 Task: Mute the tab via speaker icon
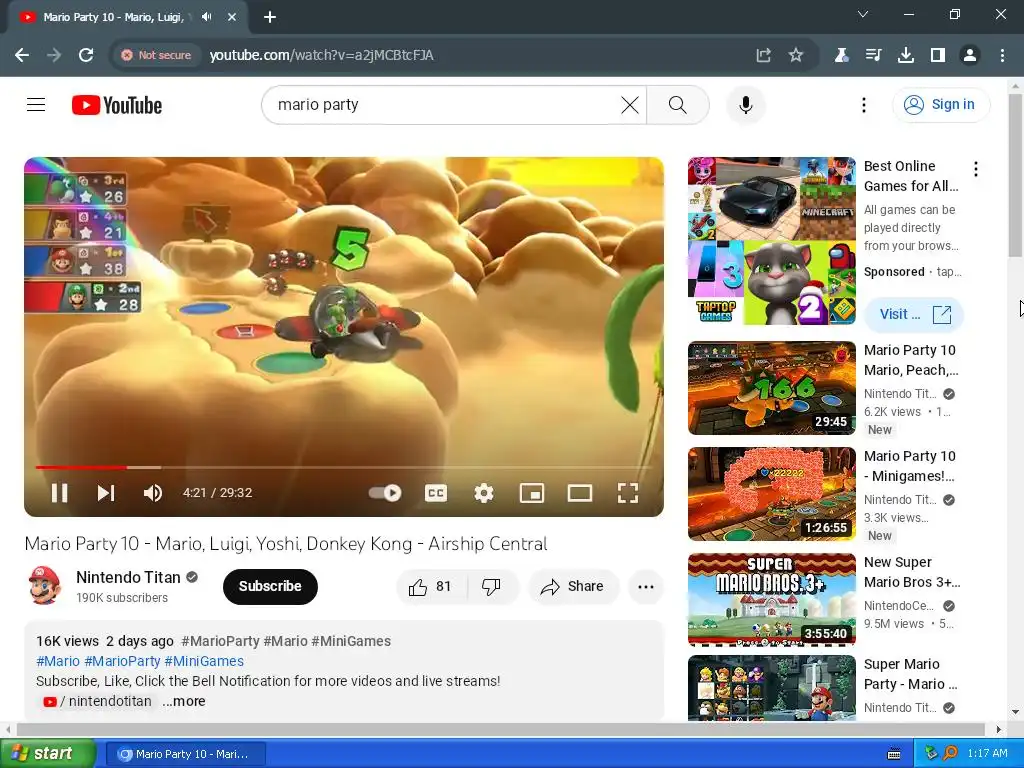pyautogui.click(x=207, y=17)
